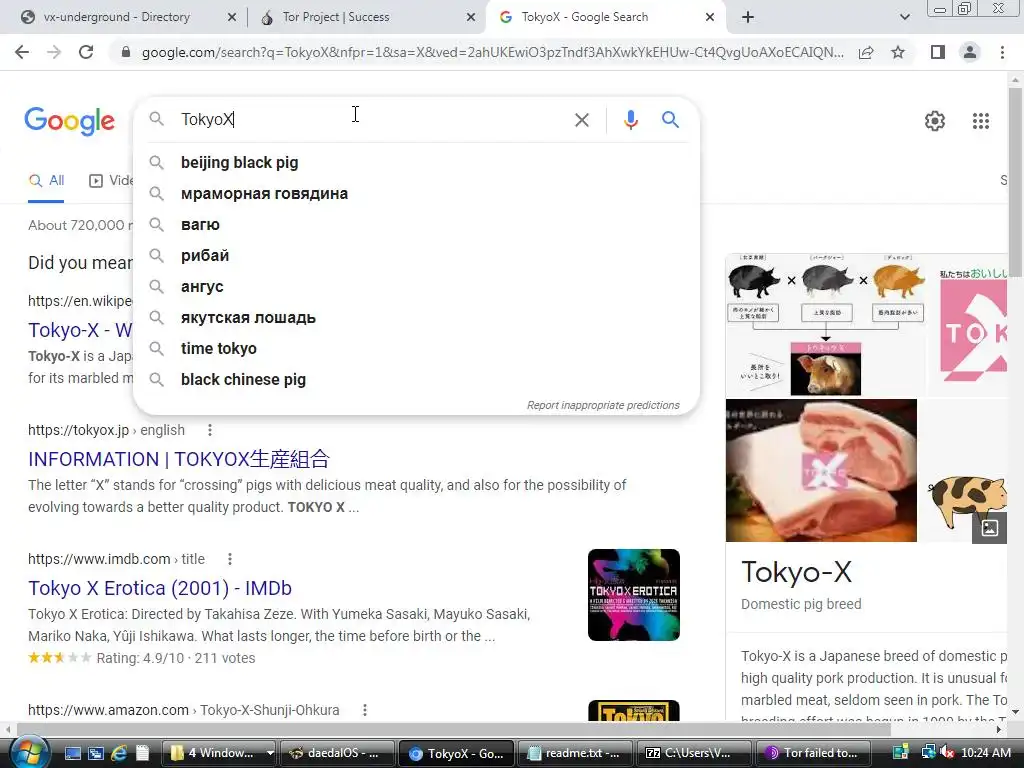This screenshot has height=768, width=1024.
Task: View the pig breed crossing diagram image
Action: pos(825,325)
